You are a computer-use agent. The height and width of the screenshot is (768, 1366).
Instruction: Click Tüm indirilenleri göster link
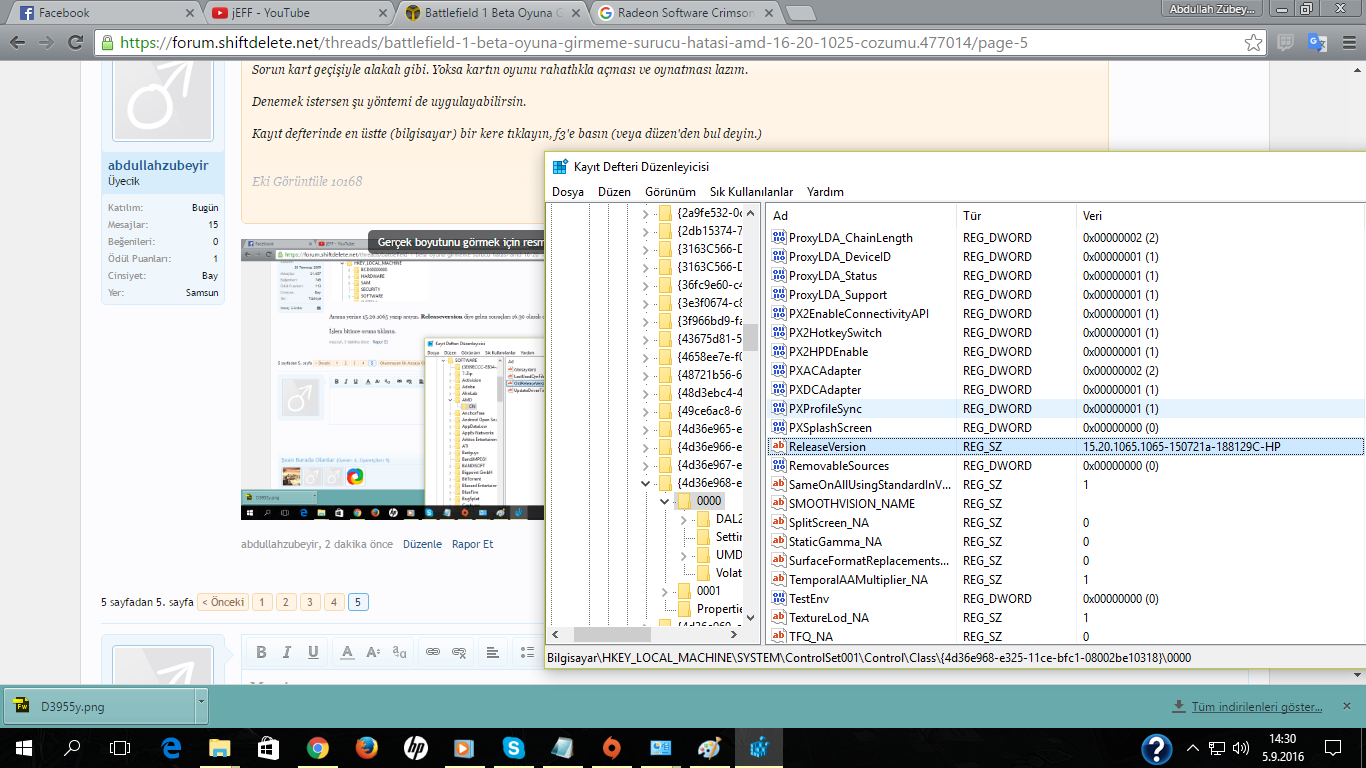1256,706
